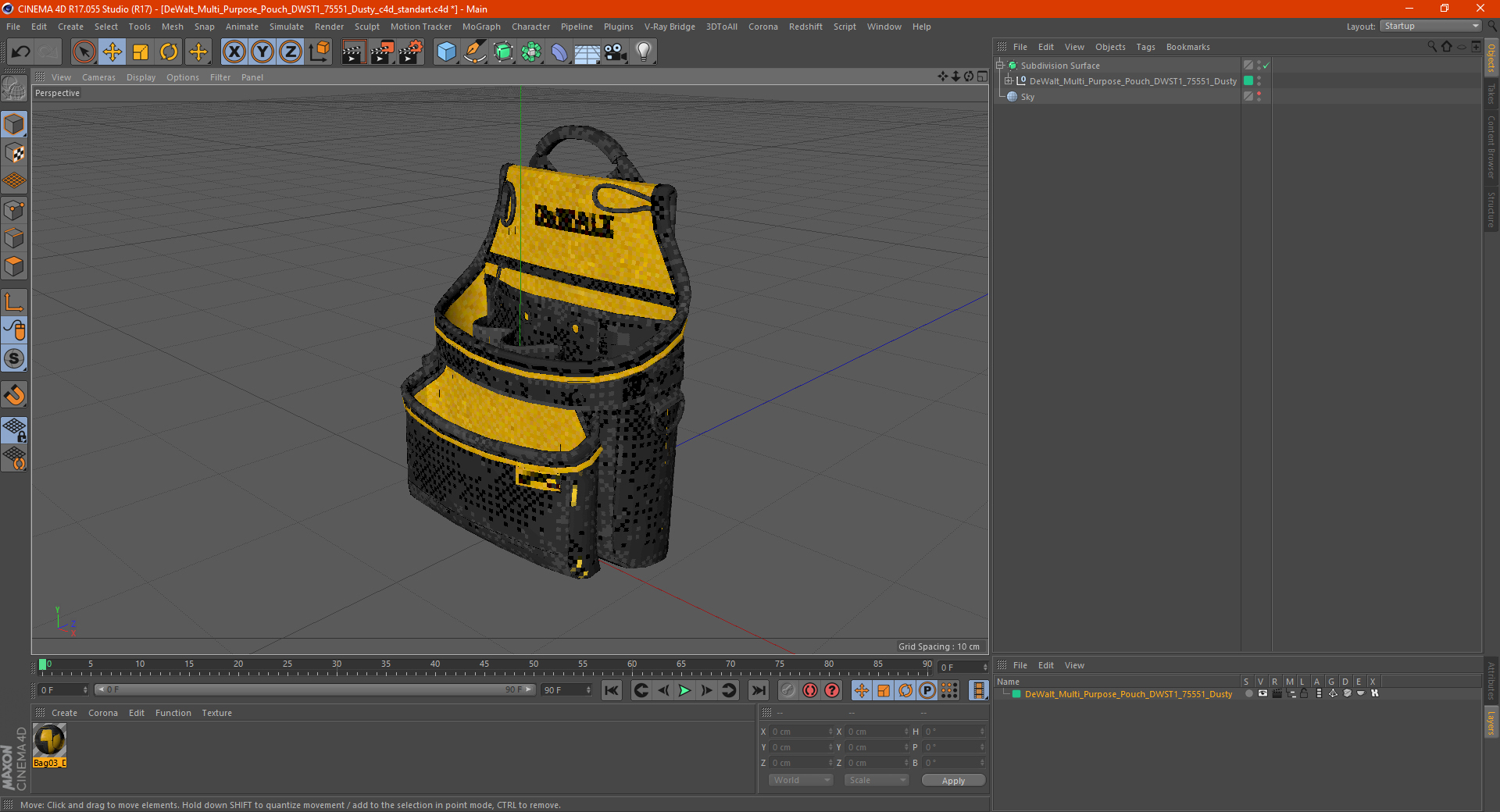Toggle Position keyframe recording
Image resolution: width=1500 pixels, height=812 pixels.
coord(862,690)
